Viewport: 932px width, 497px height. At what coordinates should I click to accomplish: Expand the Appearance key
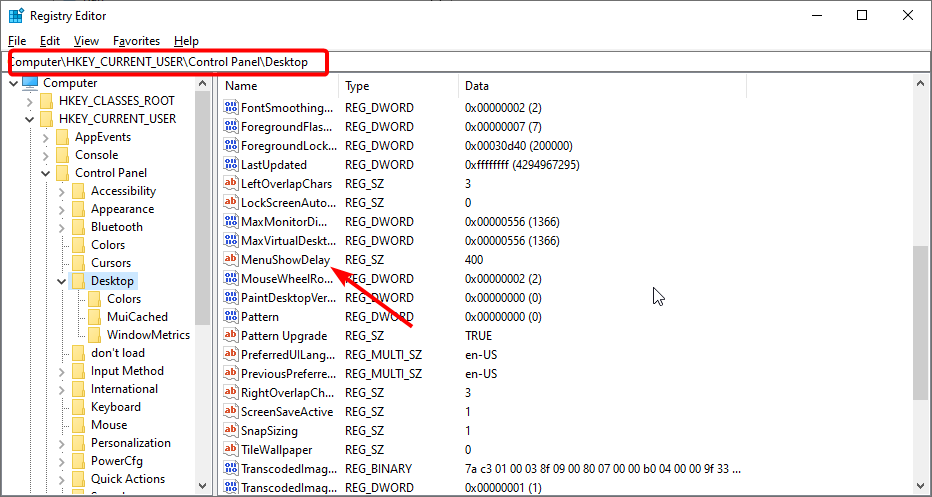pos(62,209)
